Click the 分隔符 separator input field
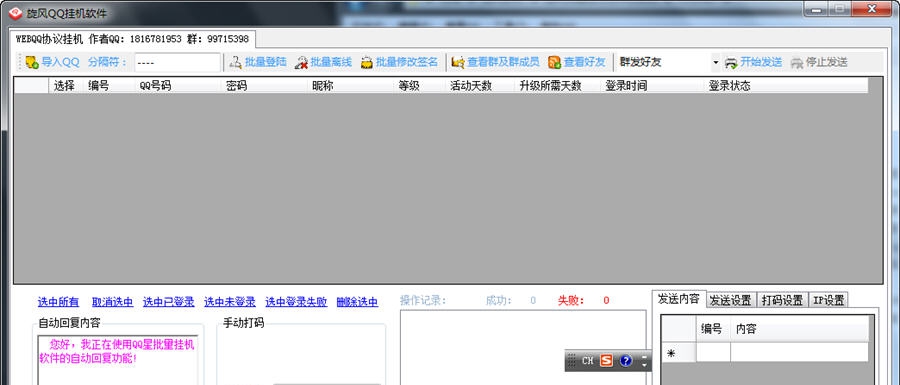900x385 pixels. 177,63
